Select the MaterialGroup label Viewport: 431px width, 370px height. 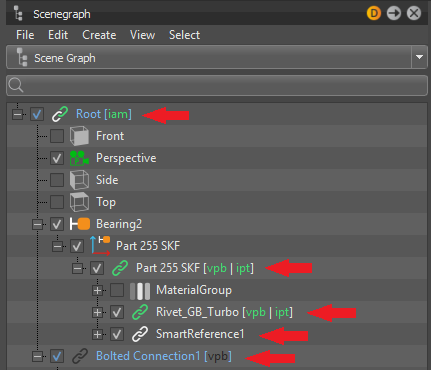pyautogui.click(x=194, y=290)
